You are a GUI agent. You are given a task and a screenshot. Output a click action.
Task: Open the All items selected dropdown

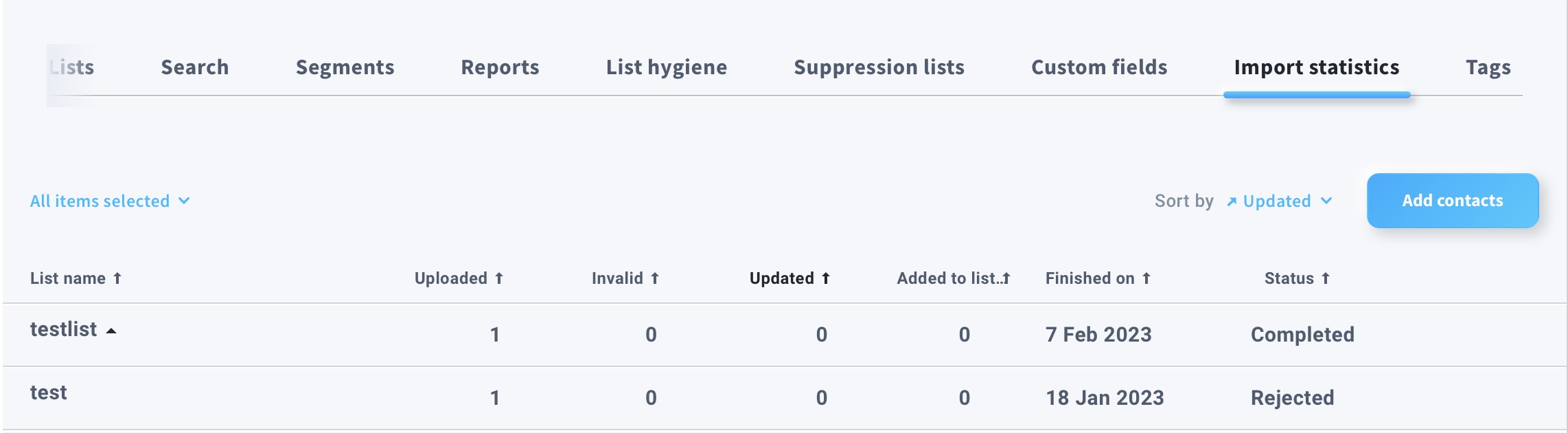pos(110,201)
